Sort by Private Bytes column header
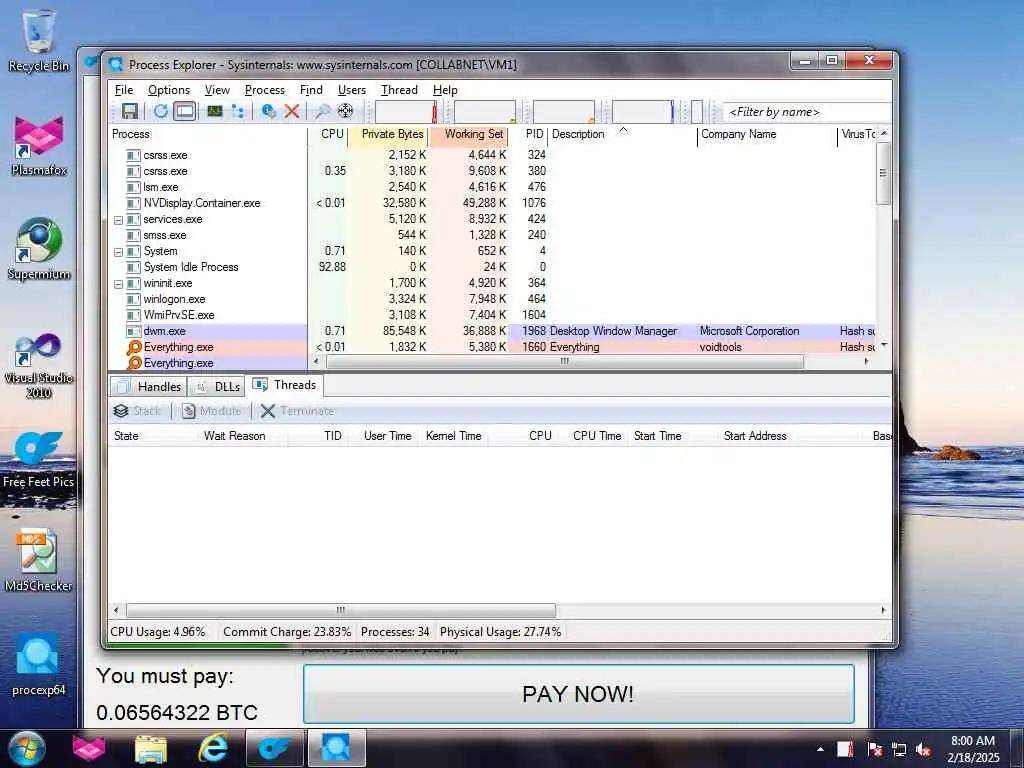 (387, 134)
